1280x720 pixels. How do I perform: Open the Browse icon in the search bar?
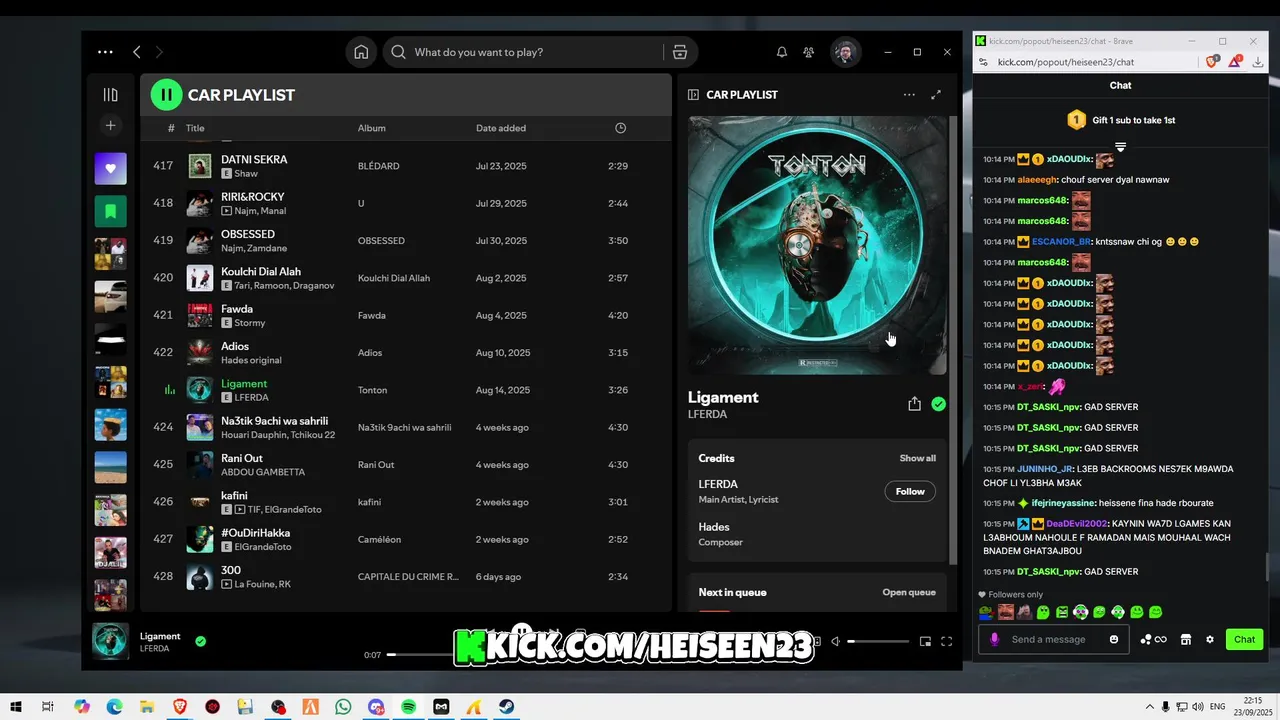pos(680,52)
